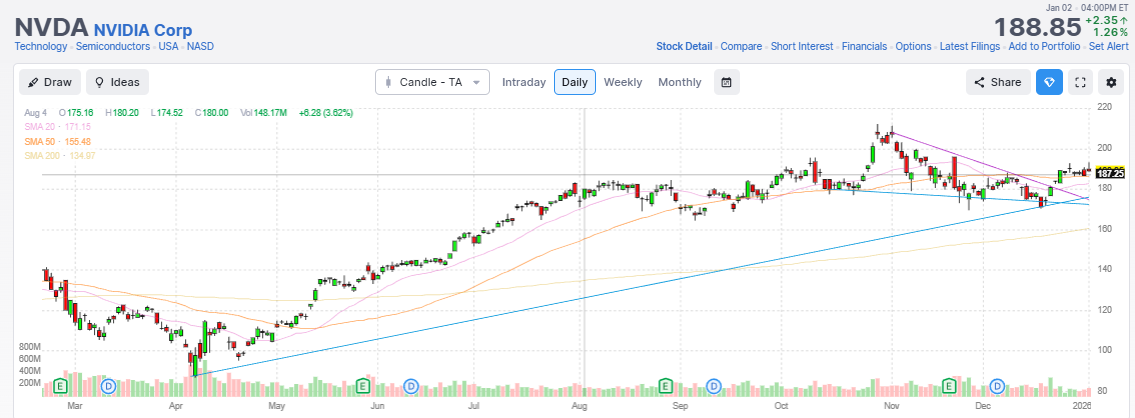Switch to the Weekly timeframe
The image size is (1135, 418).
[623, 82]
